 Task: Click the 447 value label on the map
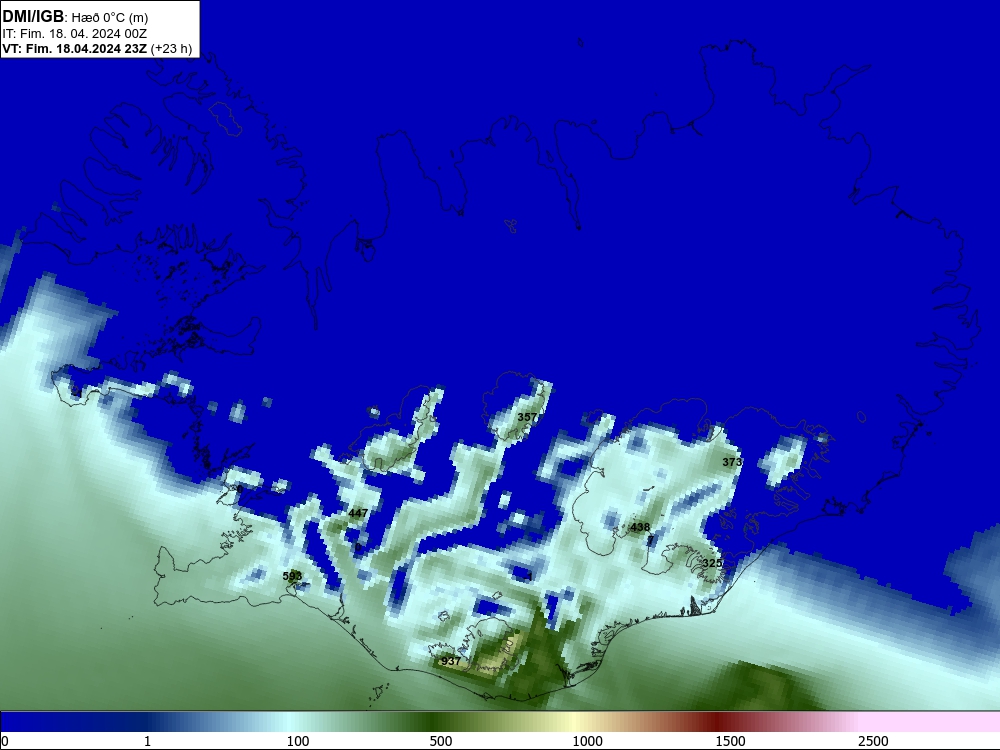click(358, 513)
